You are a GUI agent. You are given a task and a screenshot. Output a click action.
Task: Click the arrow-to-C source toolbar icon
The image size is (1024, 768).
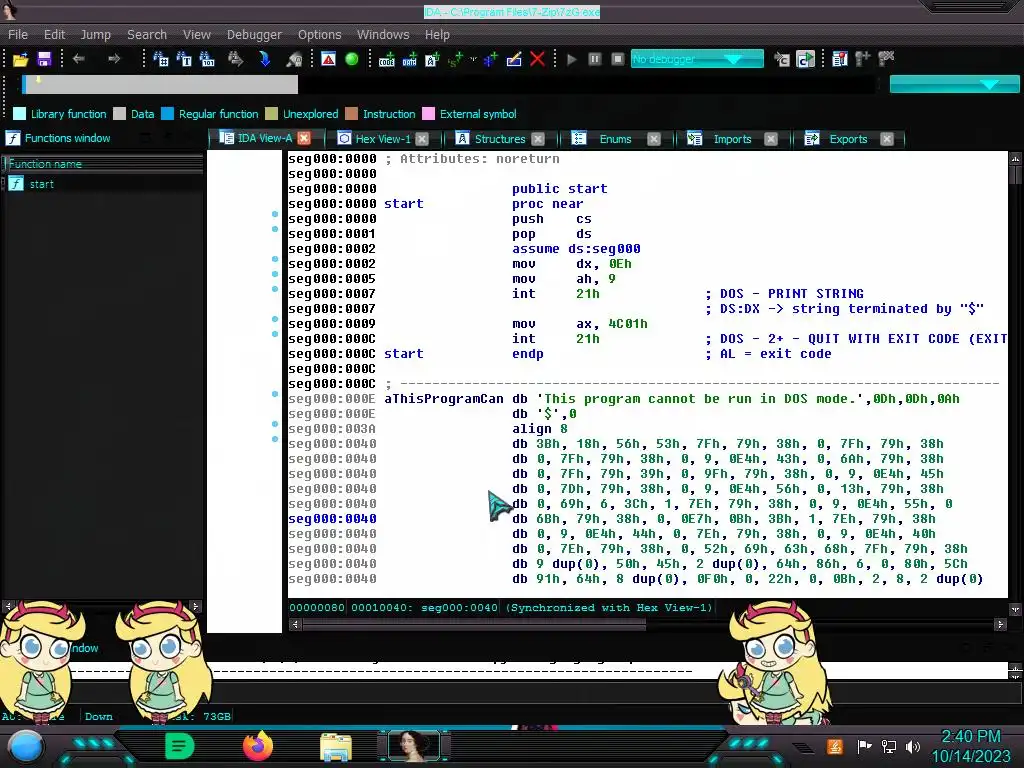pos(782,59)
